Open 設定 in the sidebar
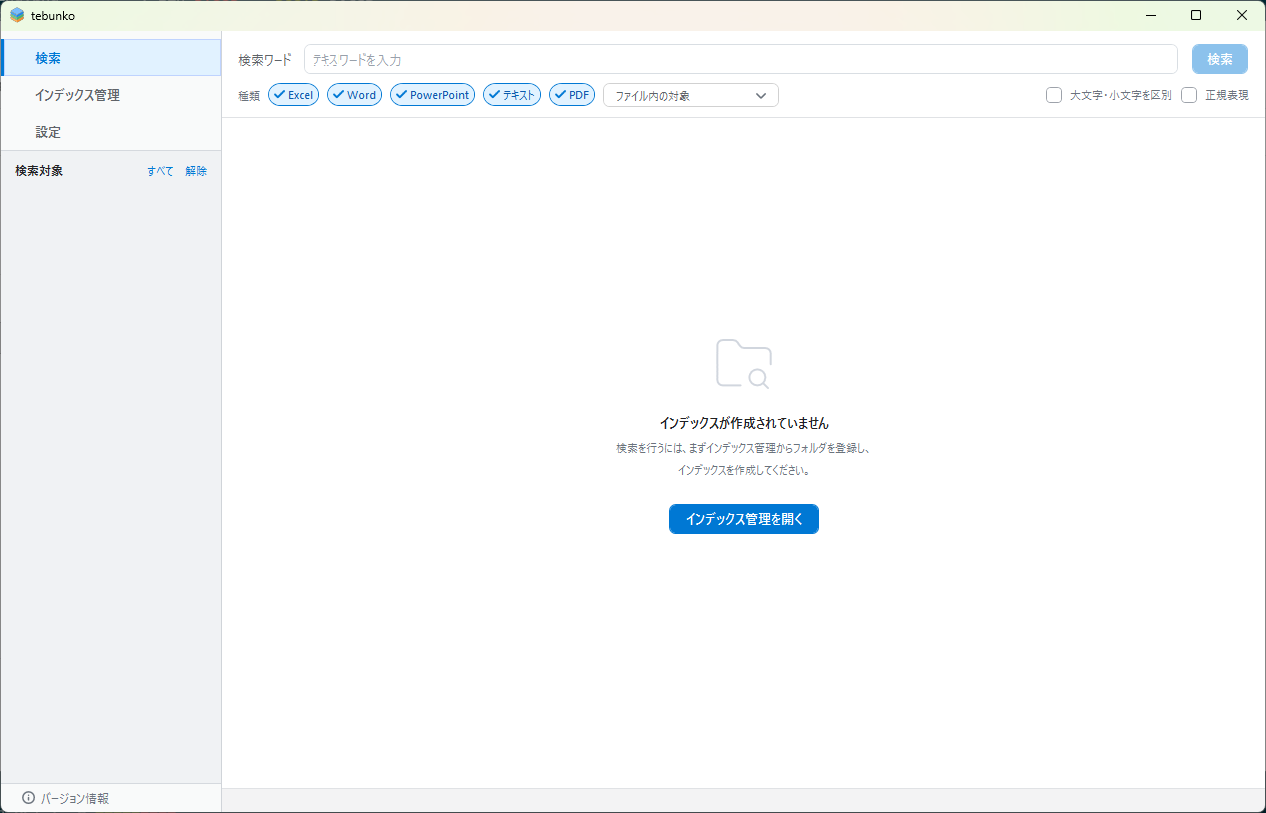Image resolution: width=1266 pixels, height=813 pixels. point(111,132)
